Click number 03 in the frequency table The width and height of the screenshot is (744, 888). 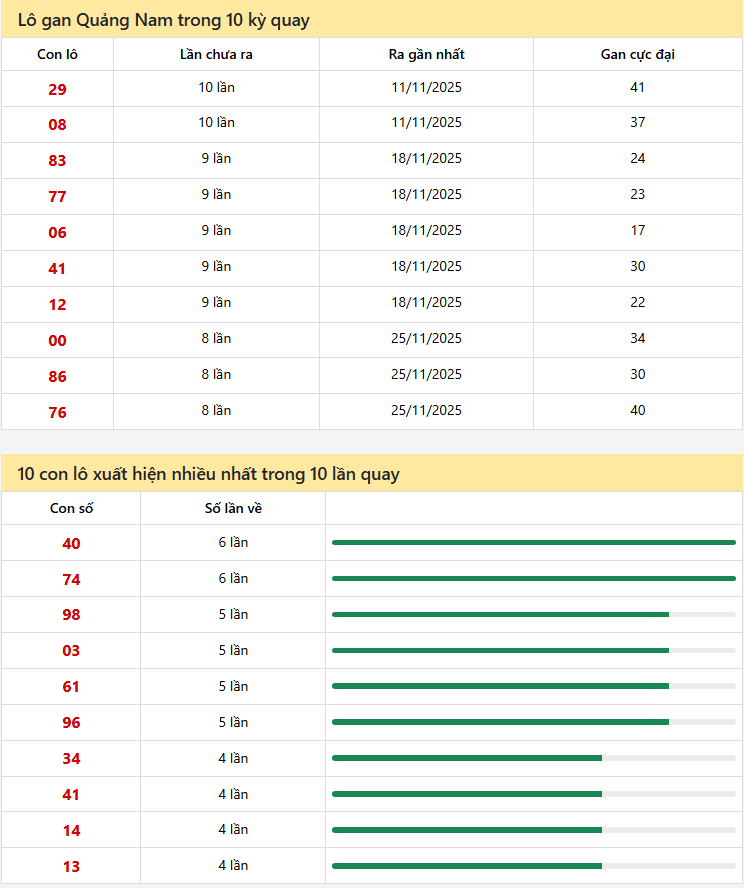coord(71,651)
